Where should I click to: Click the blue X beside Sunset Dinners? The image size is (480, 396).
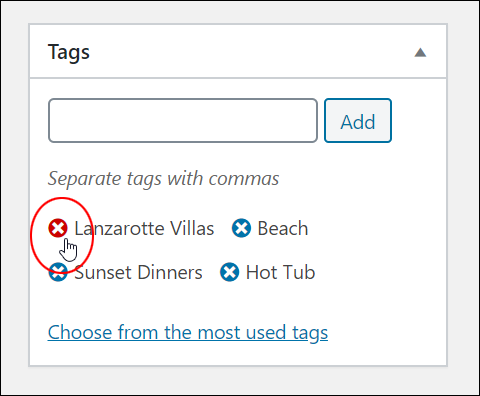[58, 272]
